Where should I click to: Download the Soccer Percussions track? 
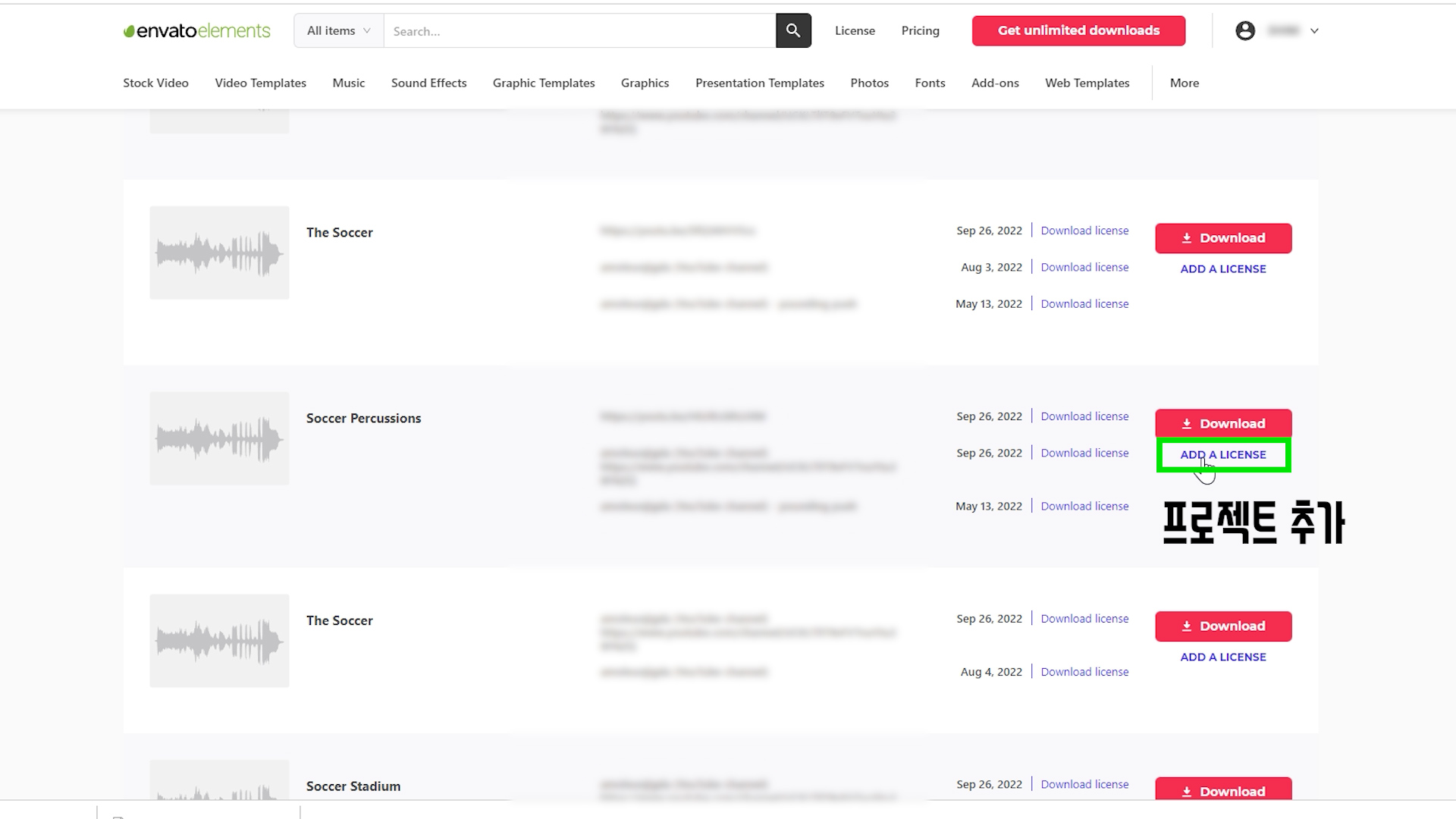coord(1222,423)
